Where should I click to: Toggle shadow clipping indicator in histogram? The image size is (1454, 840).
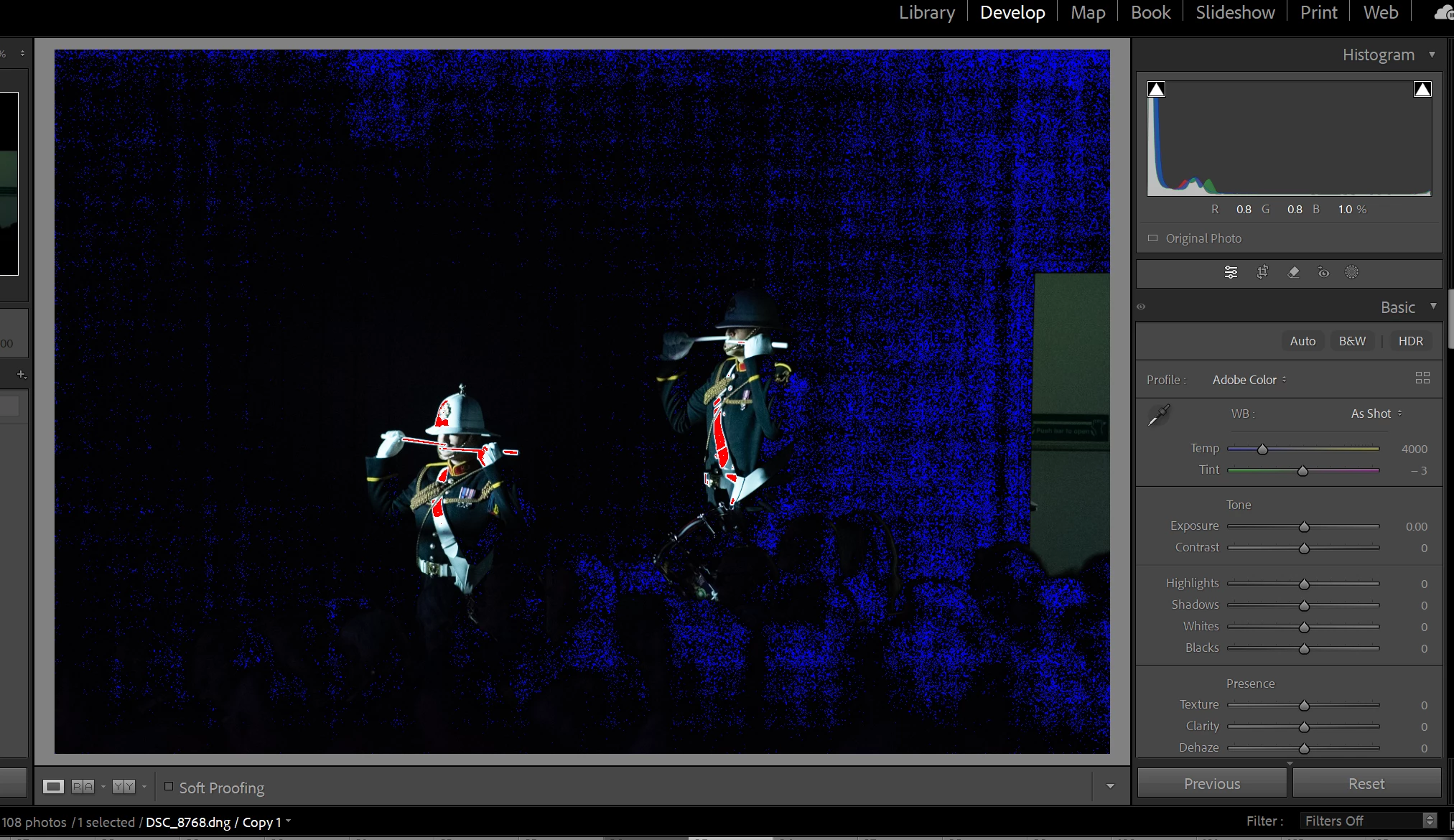[1156, 89]
